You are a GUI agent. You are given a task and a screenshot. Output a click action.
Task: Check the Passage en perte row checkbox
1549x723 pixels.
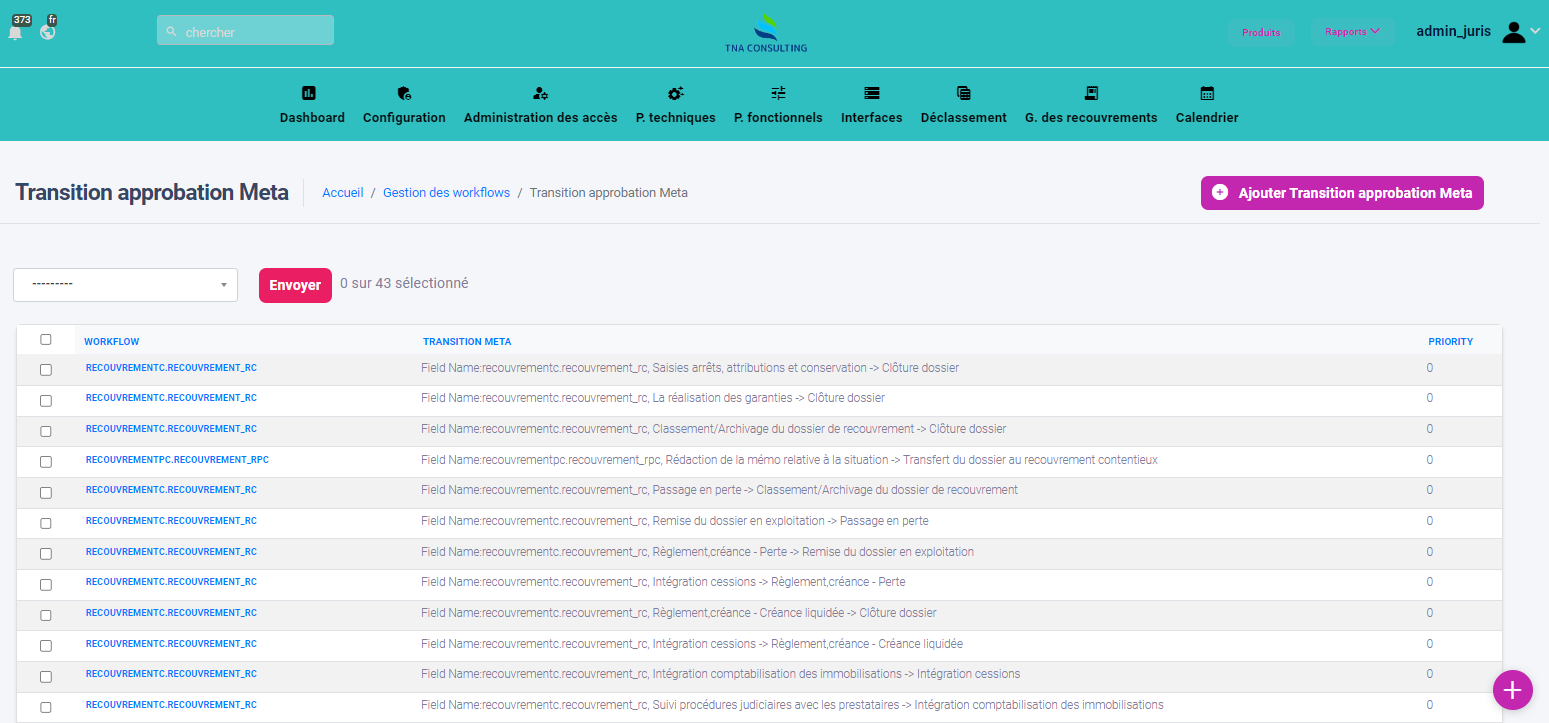click(x=46, y=493)
